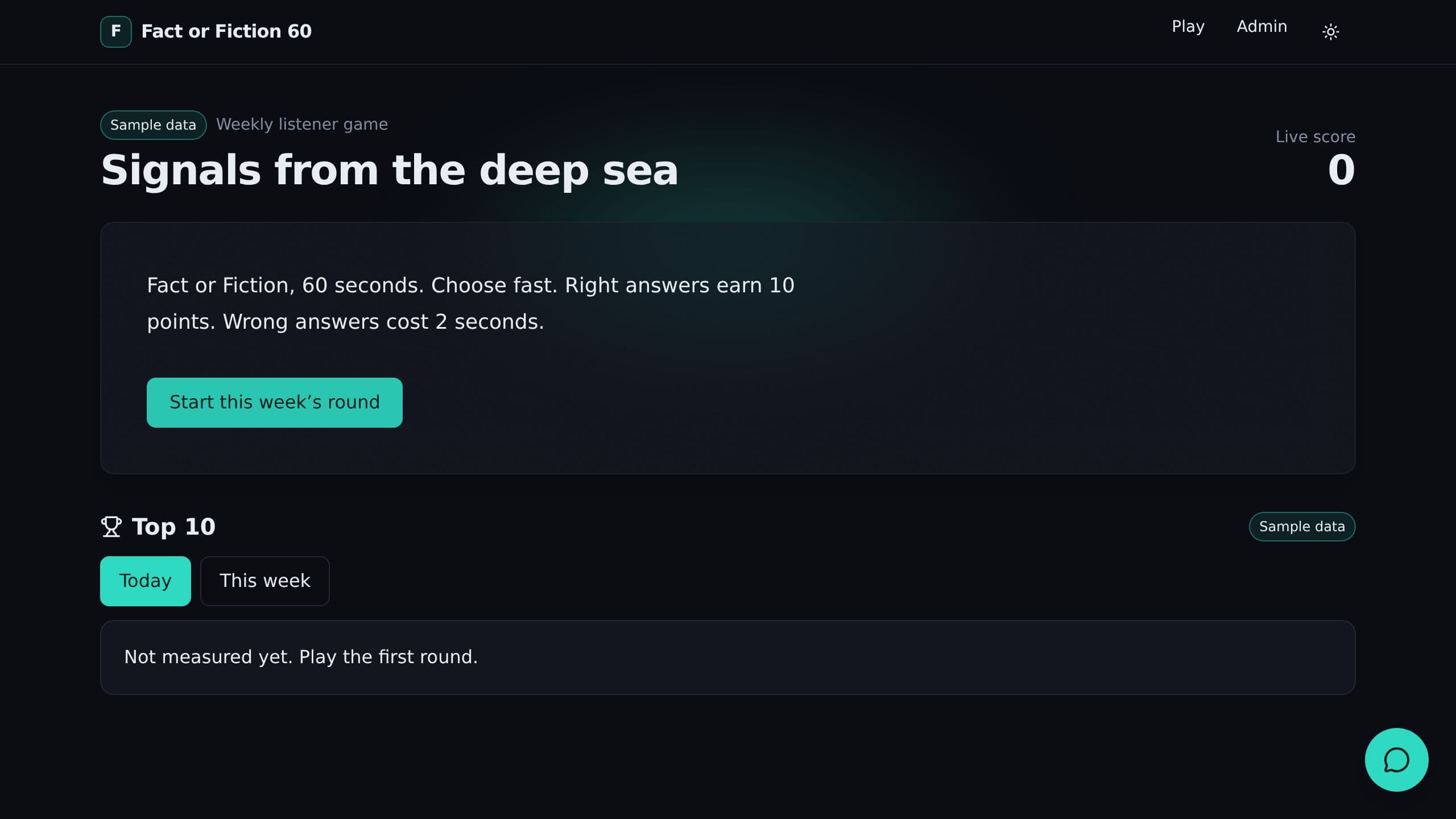Toggle light theme with sun icon

(1330, 31)
